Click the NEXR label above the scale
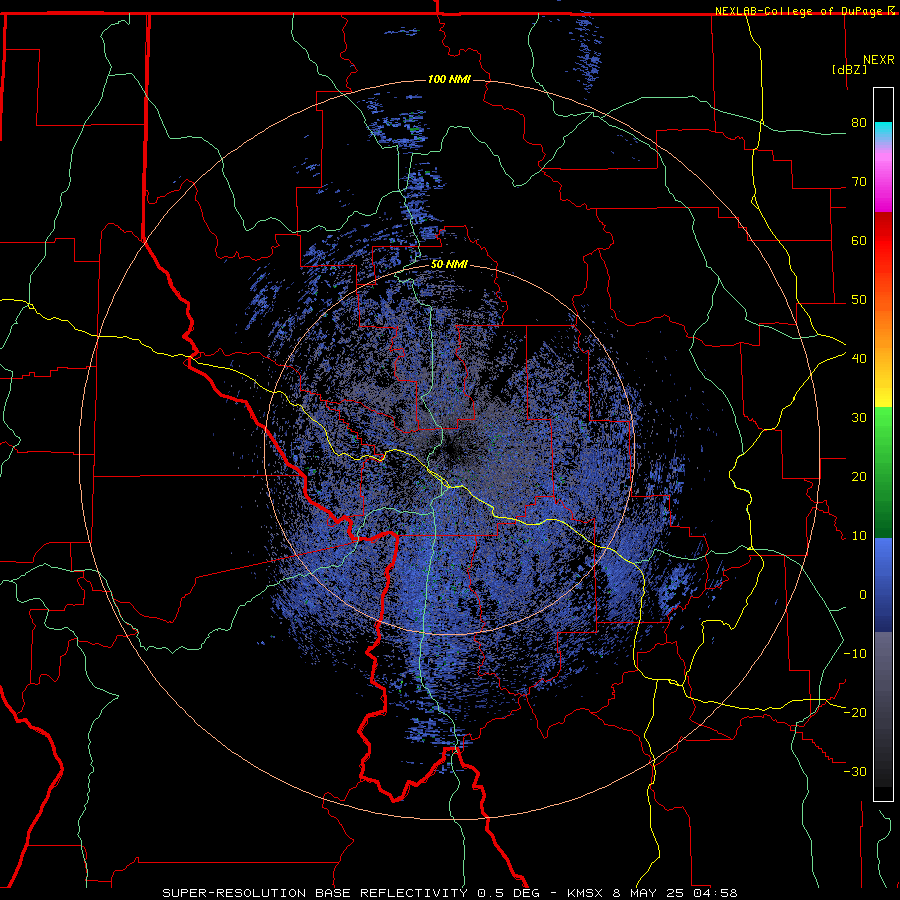The image size is (900, 900). pos(878,60)
